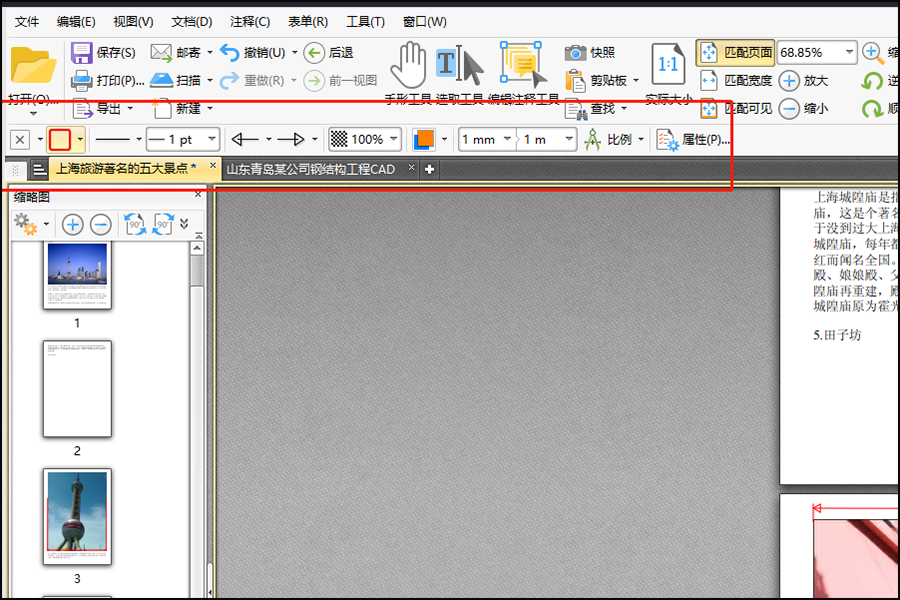The image size is (900, 600).
Task: Choose the Edit Comments tool (编辑注释工具)
Action: tap(522, 64)
